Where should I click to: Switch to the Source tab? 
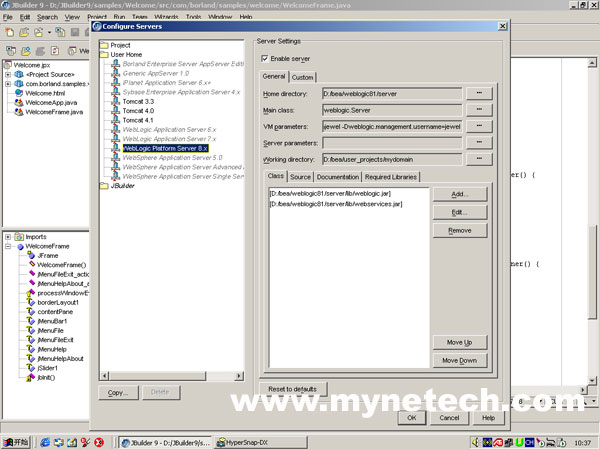point(300,177)
